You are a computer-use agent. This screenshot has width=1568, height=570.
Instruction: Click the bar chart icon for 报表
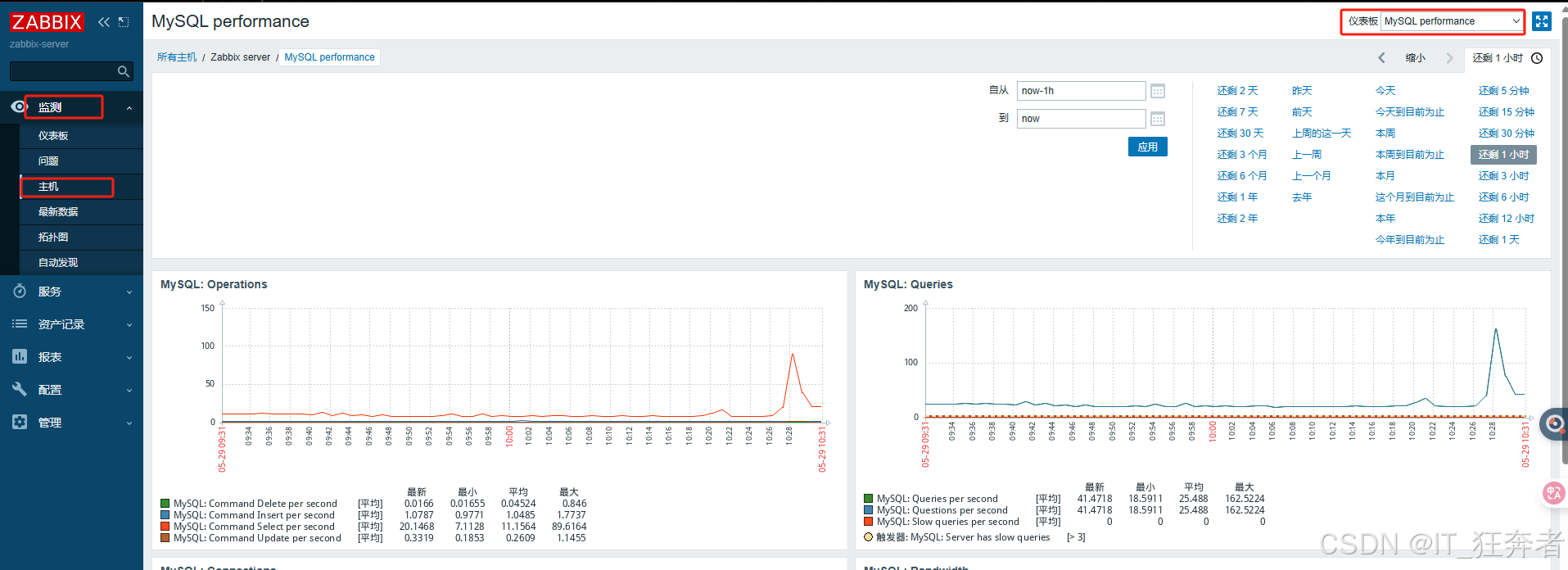click(x=20, y=356)
